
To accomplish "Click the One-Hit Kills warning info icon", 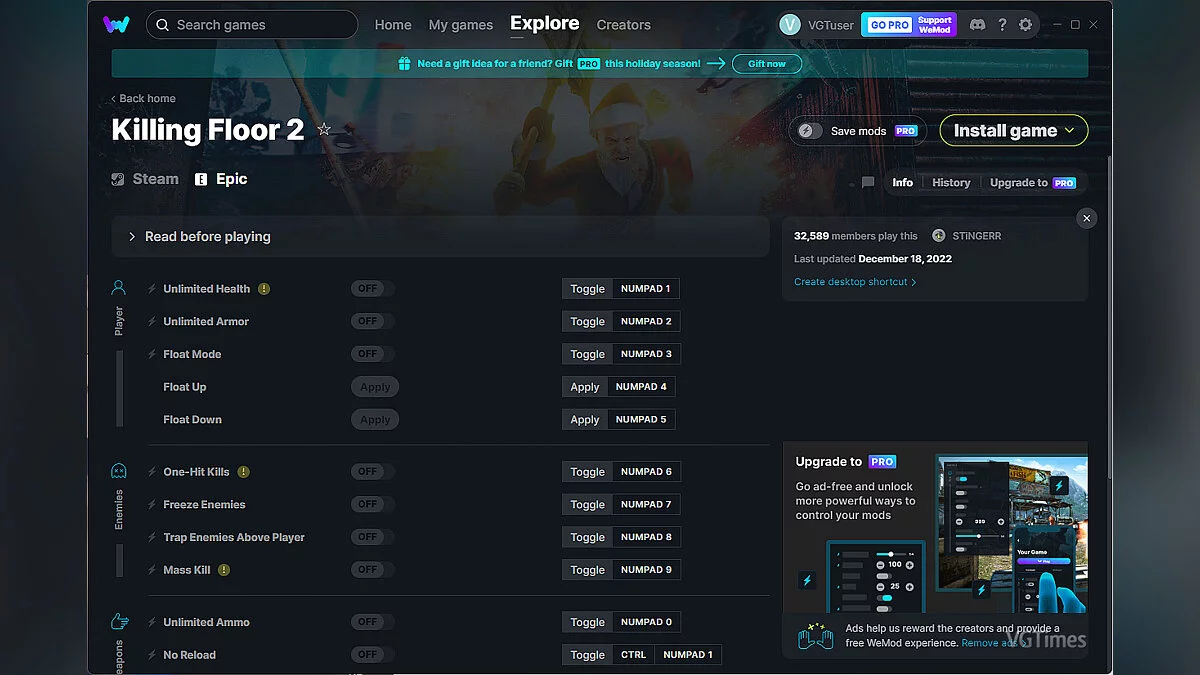I will [243, 472].
